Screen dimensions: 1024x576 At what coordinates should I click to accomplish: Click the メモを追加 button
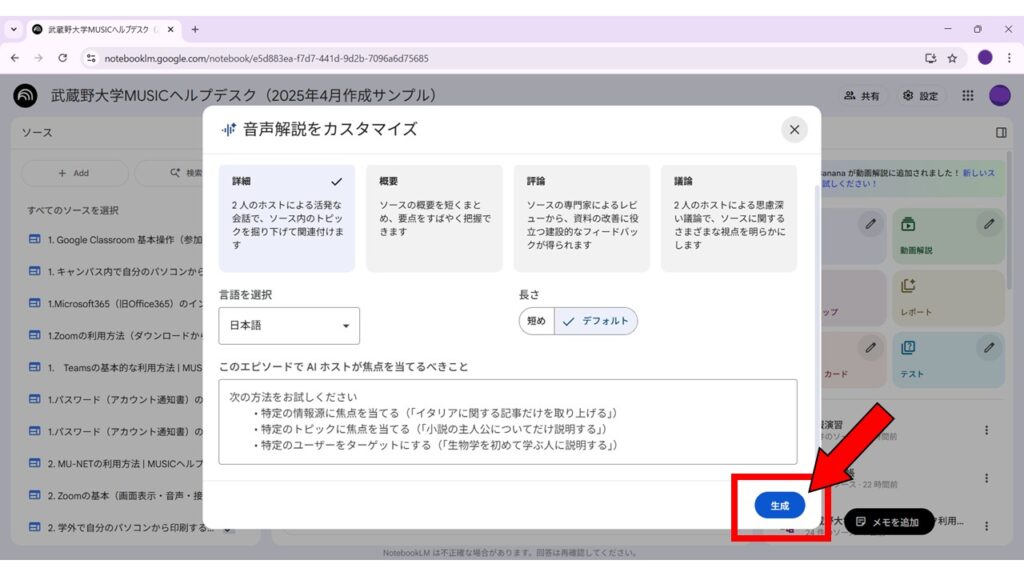(888, 522)
